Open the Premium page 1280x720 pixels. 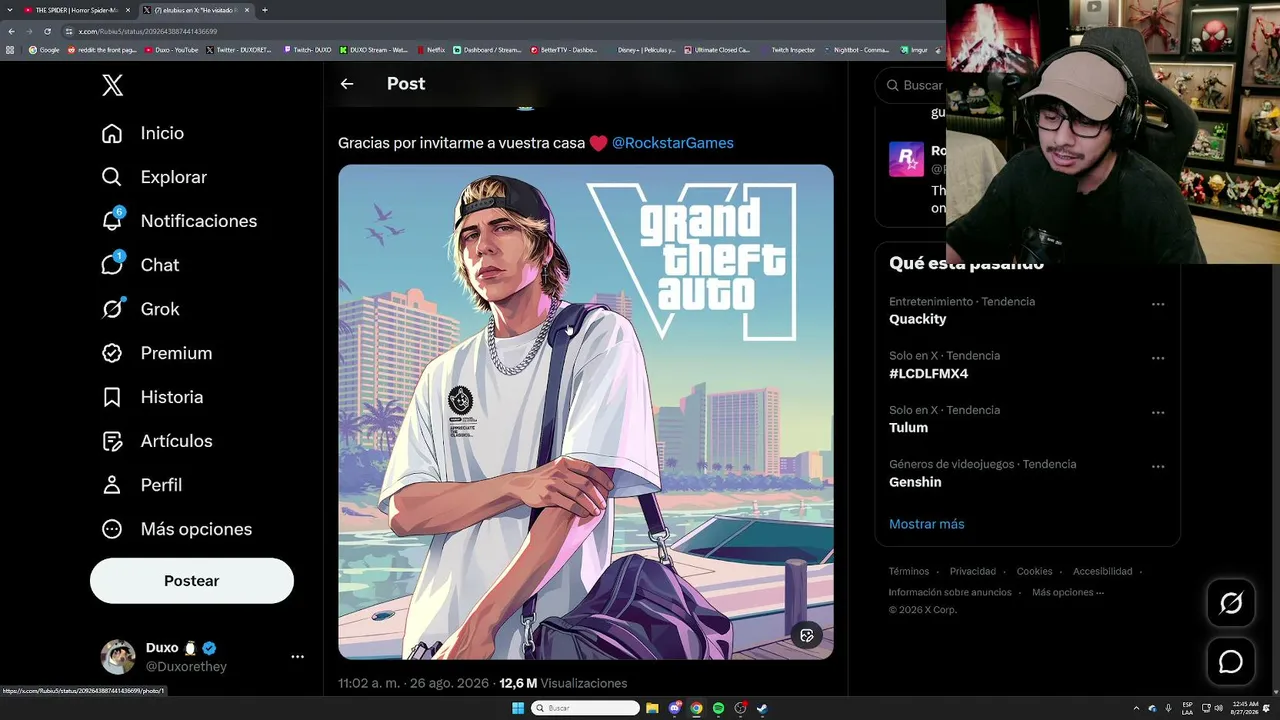click(156, 353)
